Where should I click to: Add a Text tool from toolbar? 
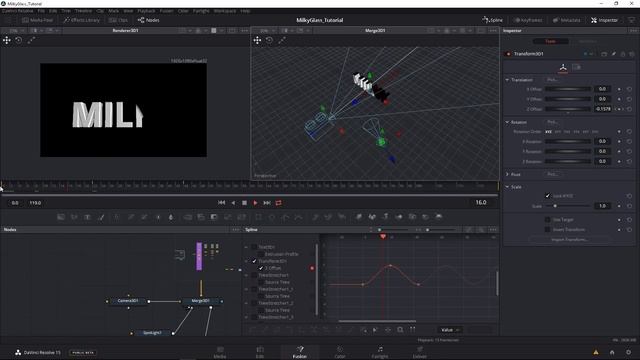click(87, 217)
